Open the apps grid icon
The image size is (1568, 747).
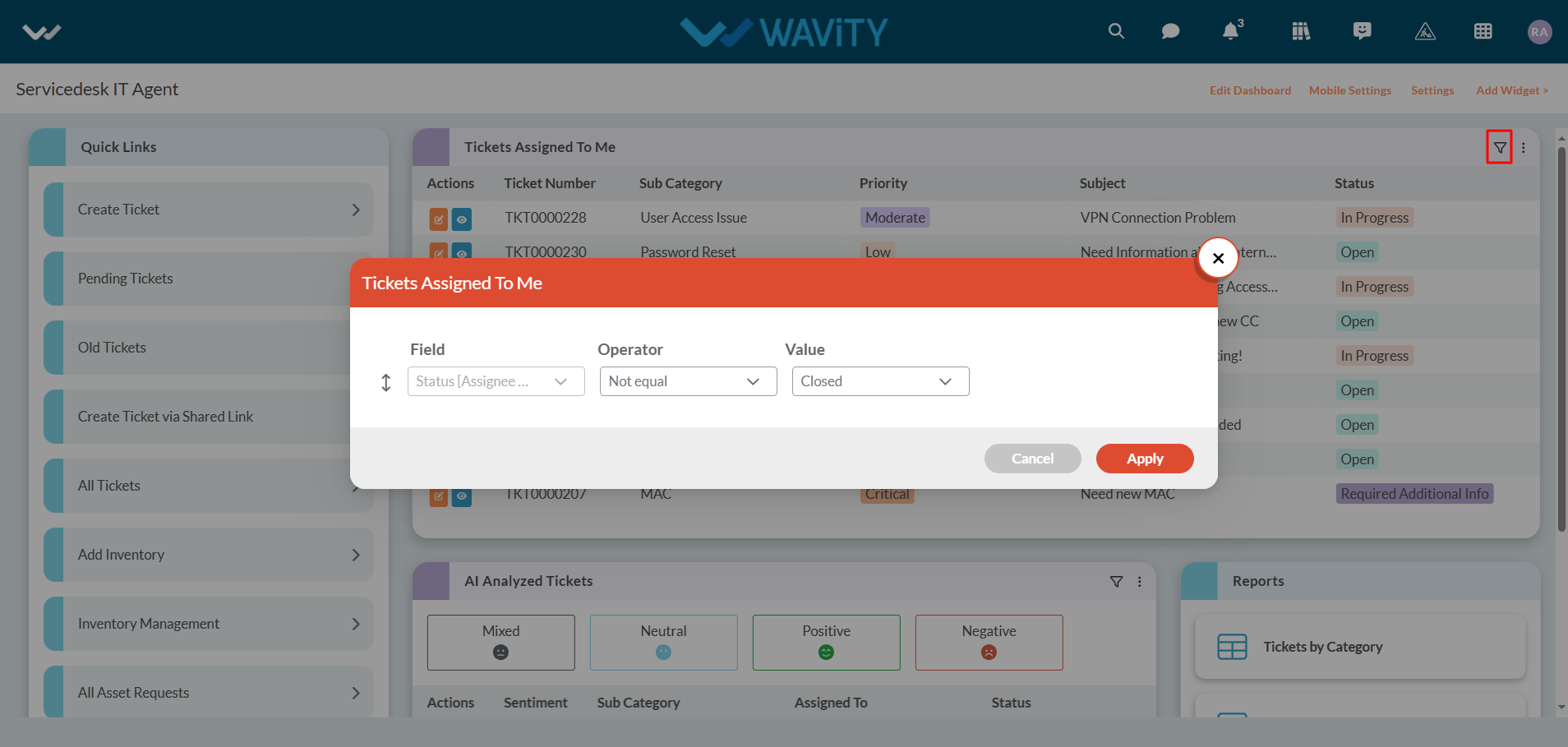(1483, 31)
